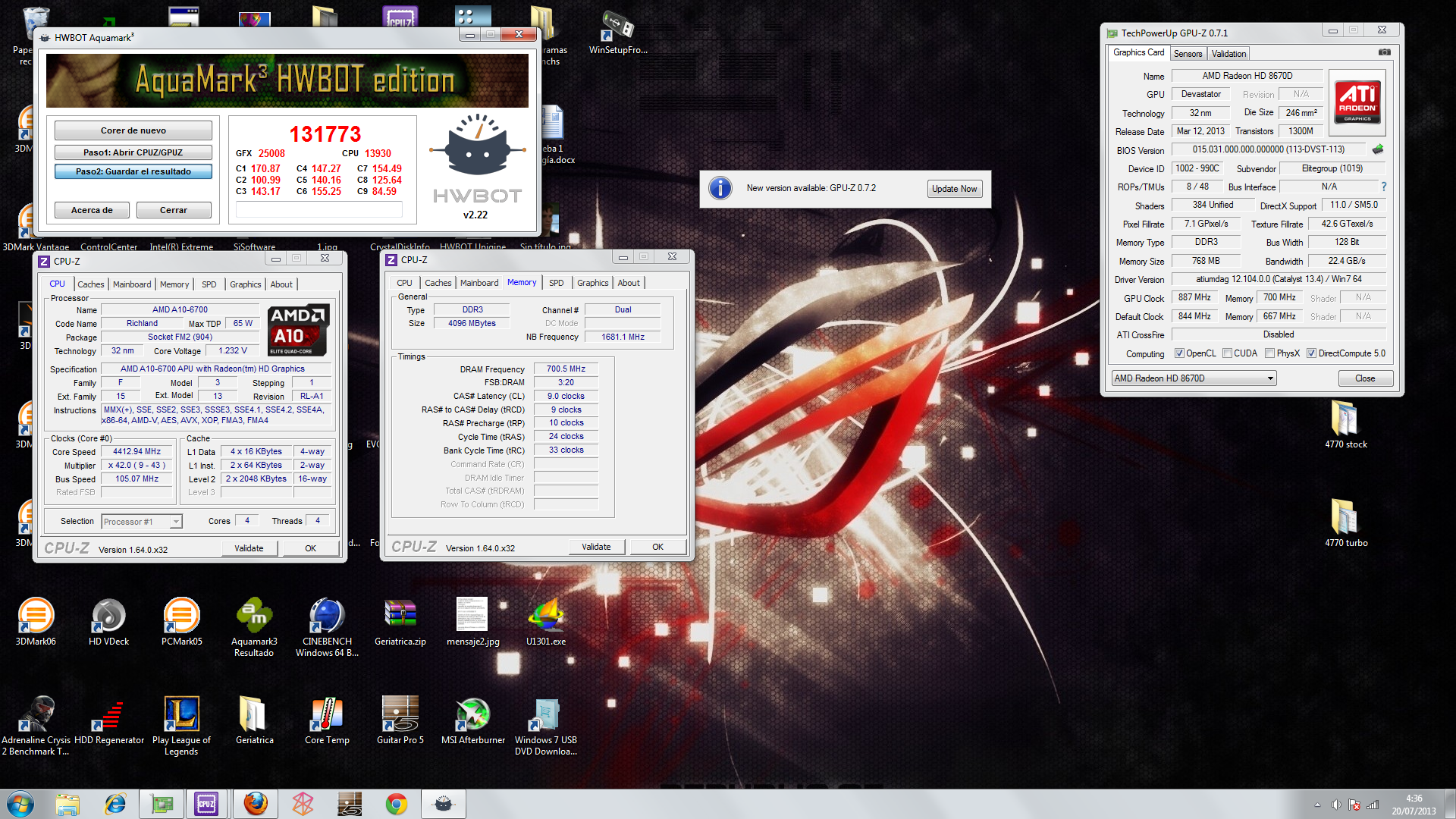Open the mensaje2.jpg image file
Viewport: 1456px width, 819px height.
472,622
